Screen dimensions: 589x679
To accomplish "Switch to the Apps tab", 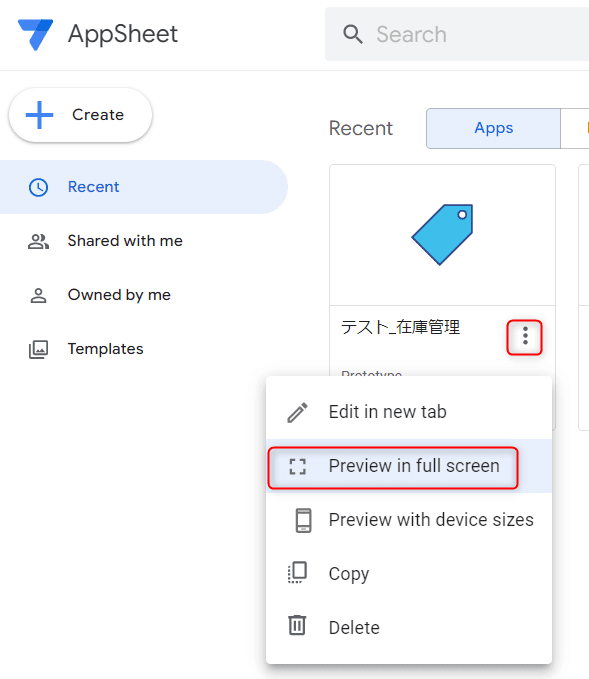I will point(493,128).
